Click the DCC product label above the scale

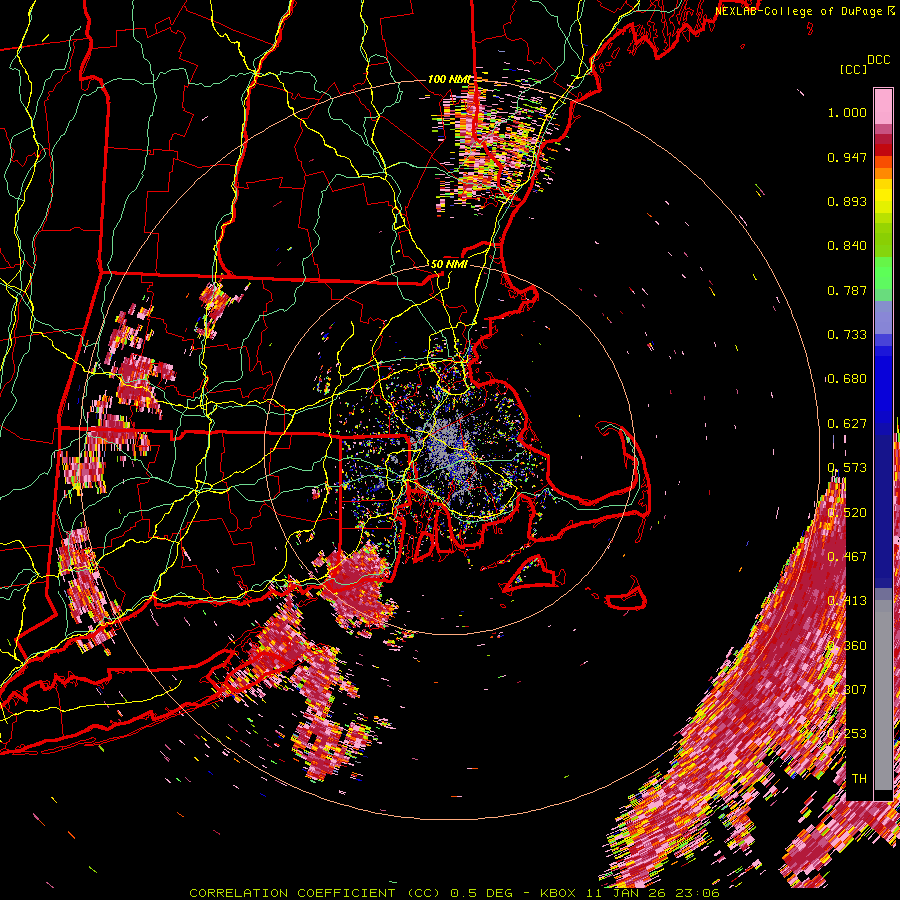tap(879, 60)
